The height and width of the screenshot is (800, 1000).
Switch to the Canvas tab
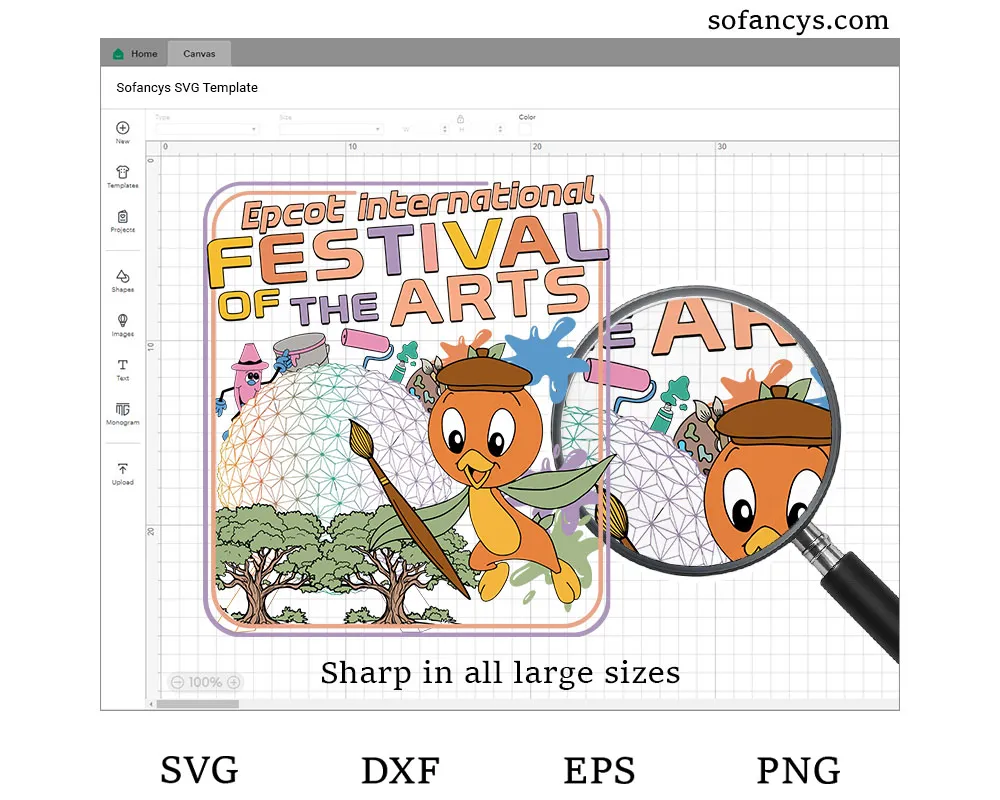coord(199,54)
